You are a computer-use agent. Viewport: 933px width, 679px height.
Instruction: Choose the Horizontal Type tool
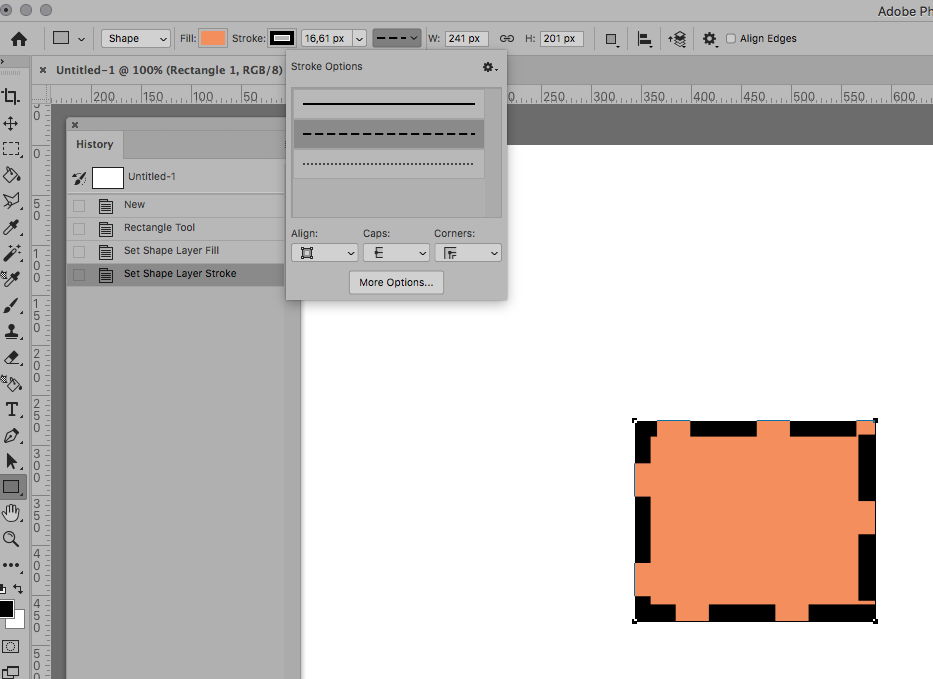(x=12, y=410)
